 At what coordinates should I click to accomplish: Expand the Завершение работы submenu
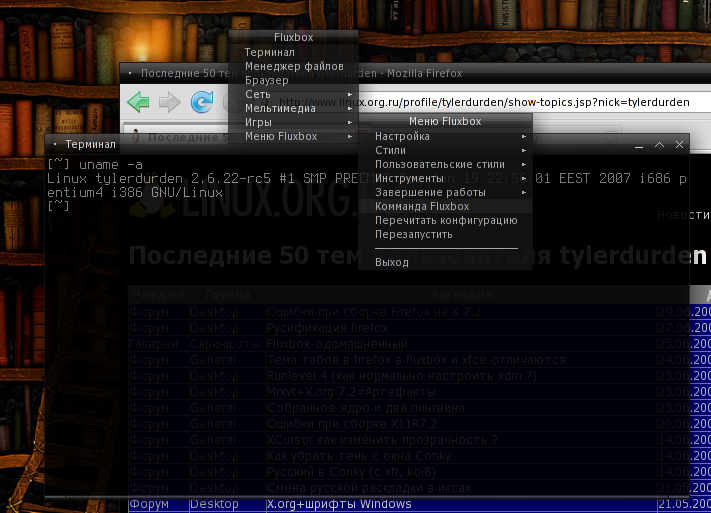[x=445, y=192]
